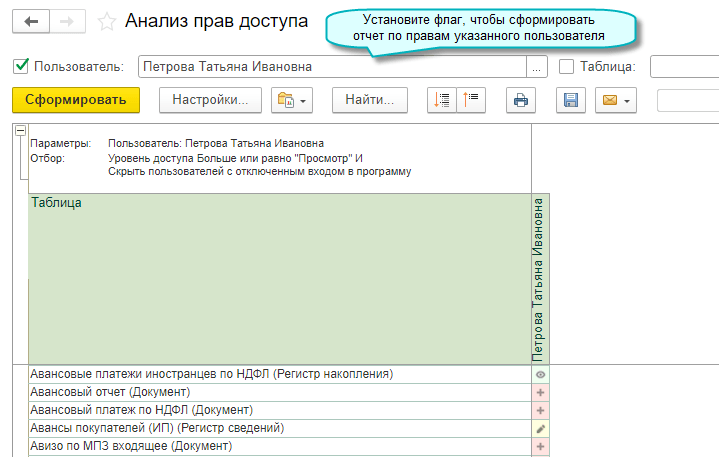Open user selection with the ellipsis button
The image size is (722, 457).
click(536, 67)
